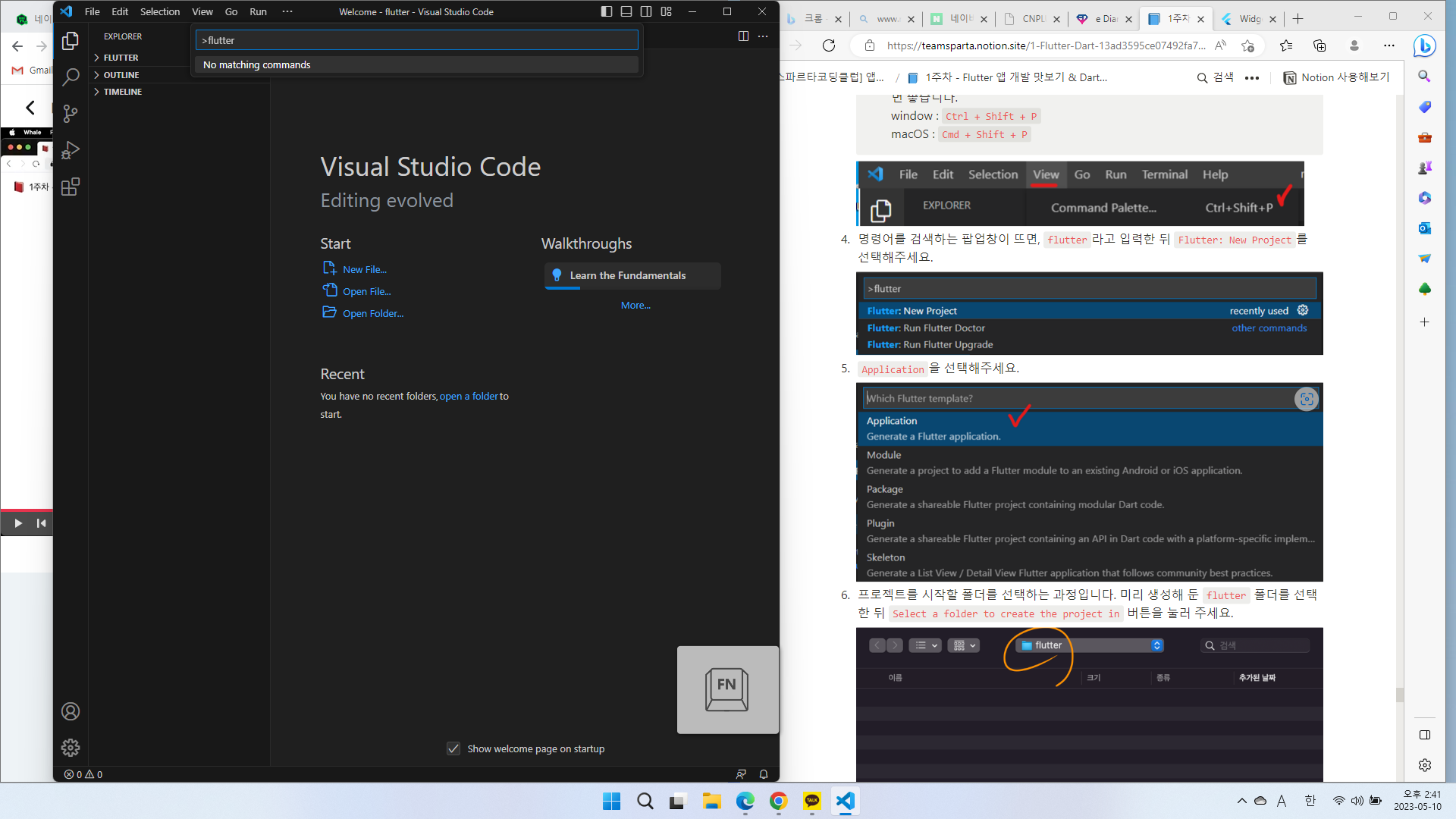Open Notion page options ellipsis
Image resolution: width=1456 pixels, height=819 pixels.
1252,77
